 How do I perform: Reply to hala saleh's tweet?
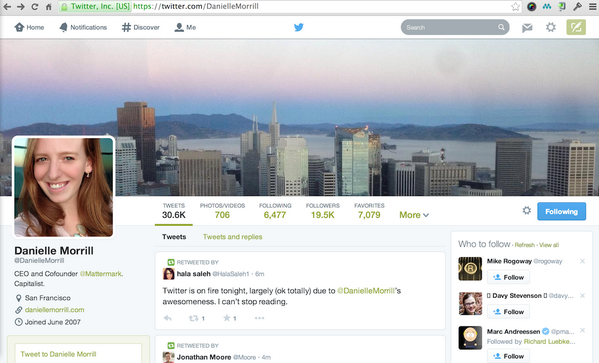167,318
